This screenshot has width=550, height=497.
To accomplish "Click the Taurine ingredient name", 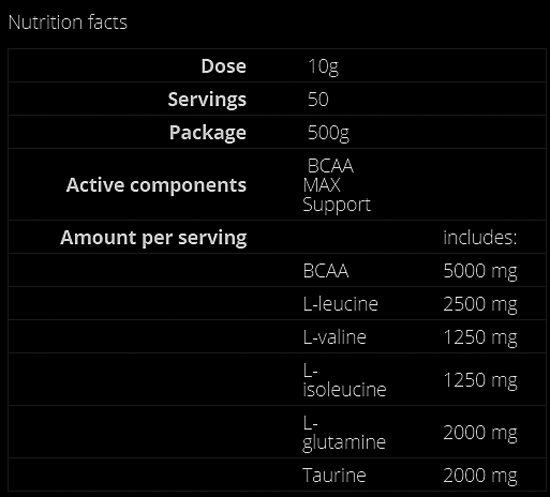I will tap(334, 475).
